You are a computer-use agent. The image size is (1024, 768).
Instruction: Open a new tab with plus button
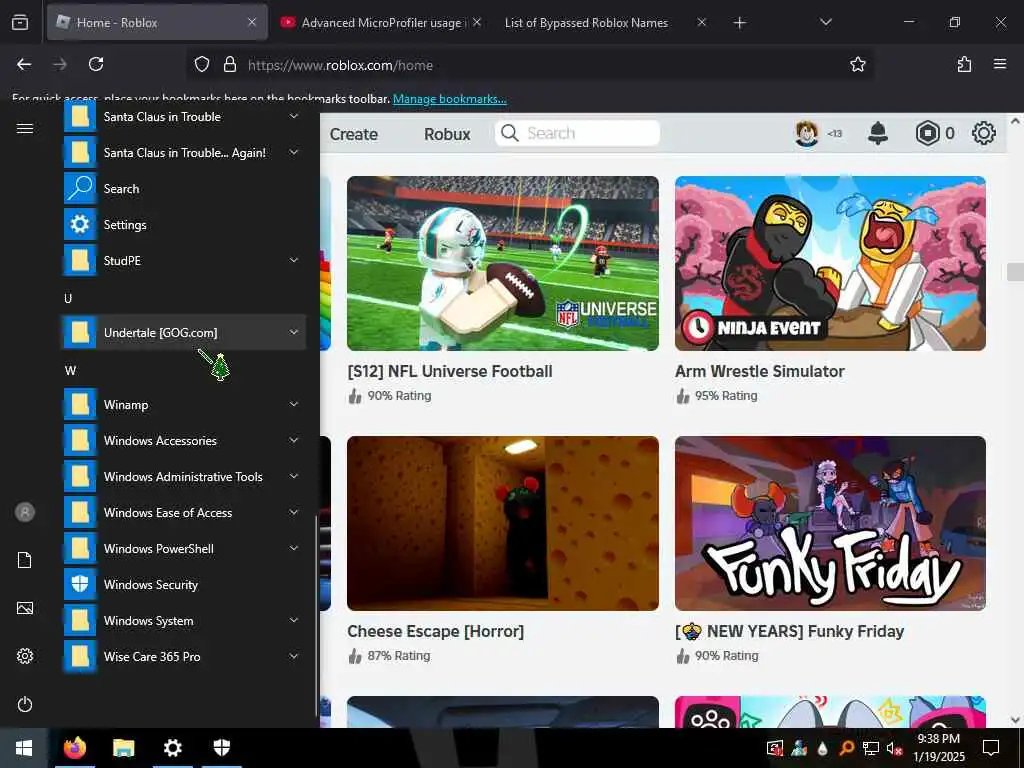click(x=739, y=23)
